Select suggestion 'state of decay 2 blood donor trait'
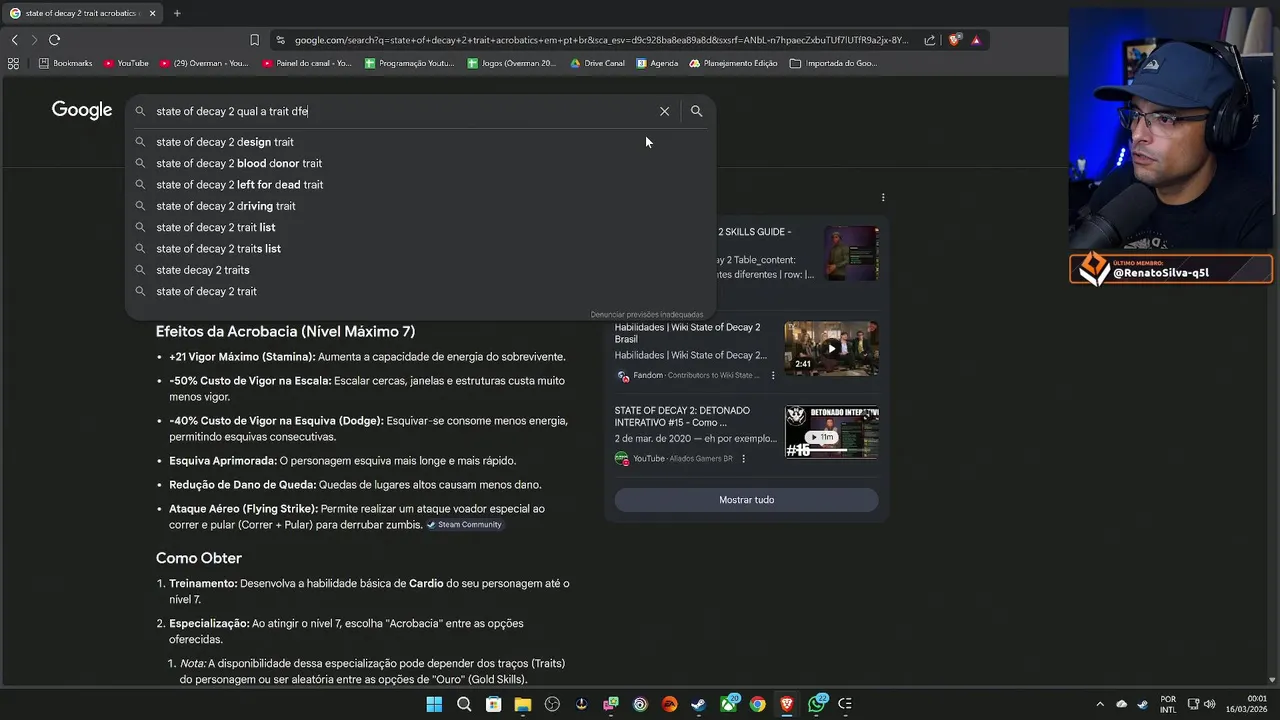The height and width of the screenshot is (720, 1280). point(420,163)
